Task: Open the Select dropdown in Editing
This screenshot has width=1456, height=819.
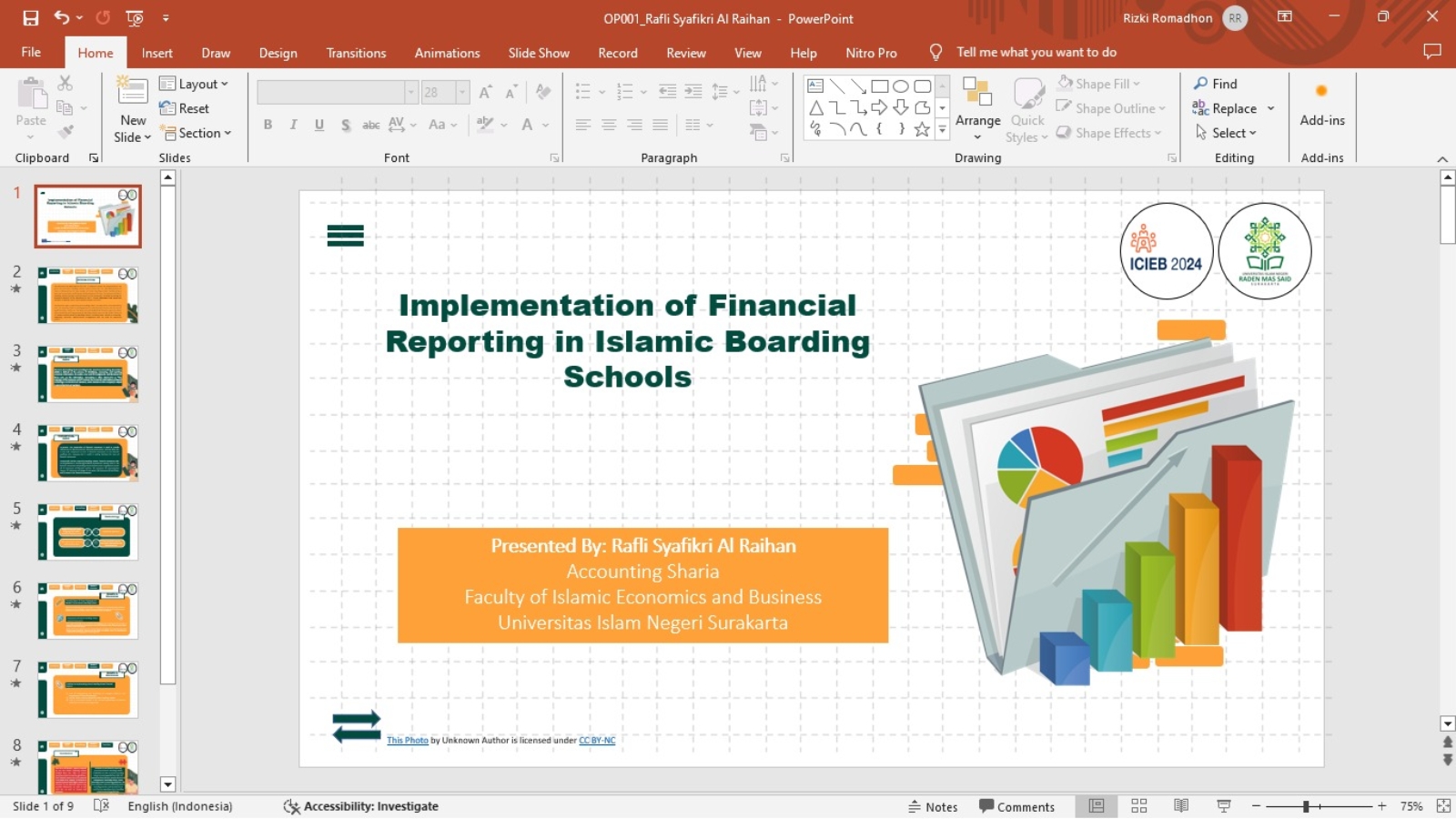Action: pos(1226,133)
